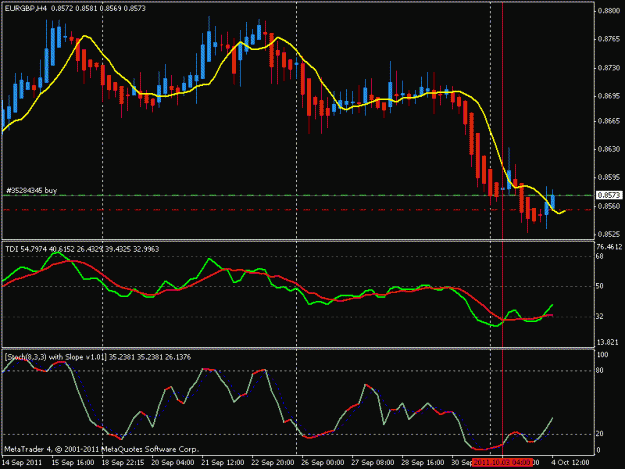Click the TDI indicator values label
This screenshot has width=625, height=469.
coord(82,249)
